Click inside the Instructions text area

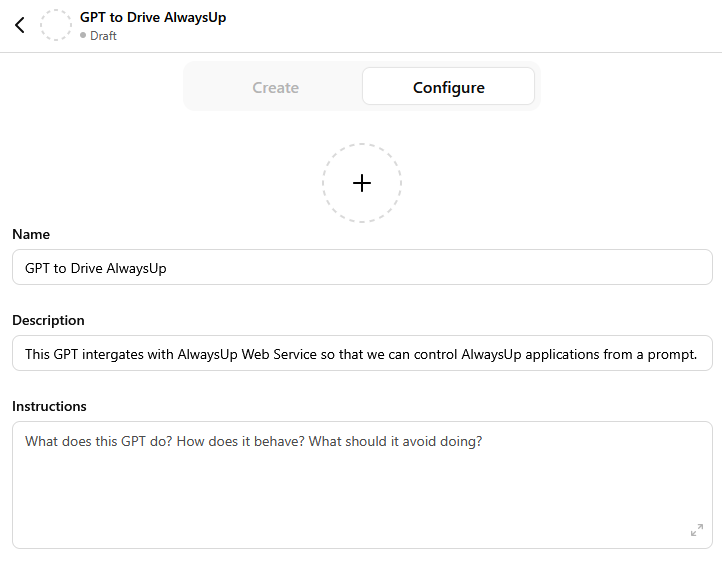[x=362, y=485]
